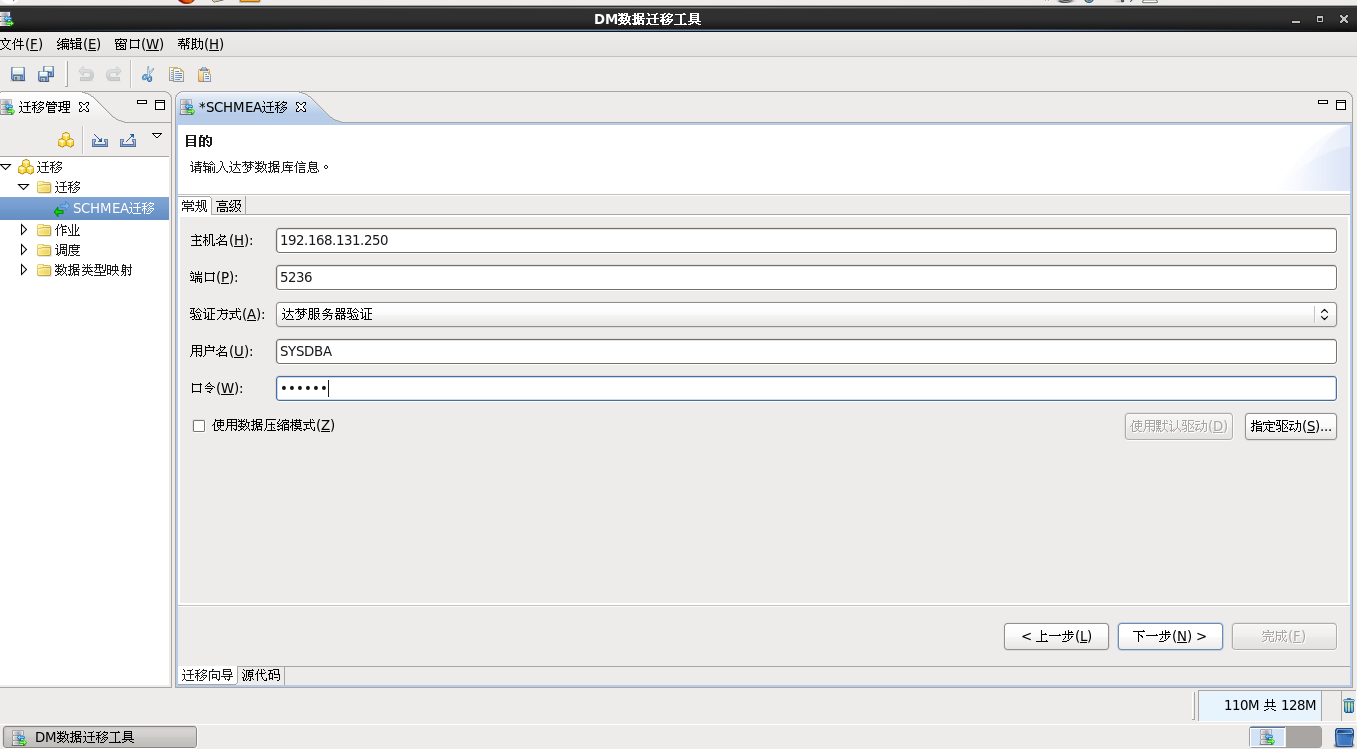This screenshot has width=1357, height=749.
Task: Click the 使用默认驱动(D) button
Action: [x=1178, y=426]
